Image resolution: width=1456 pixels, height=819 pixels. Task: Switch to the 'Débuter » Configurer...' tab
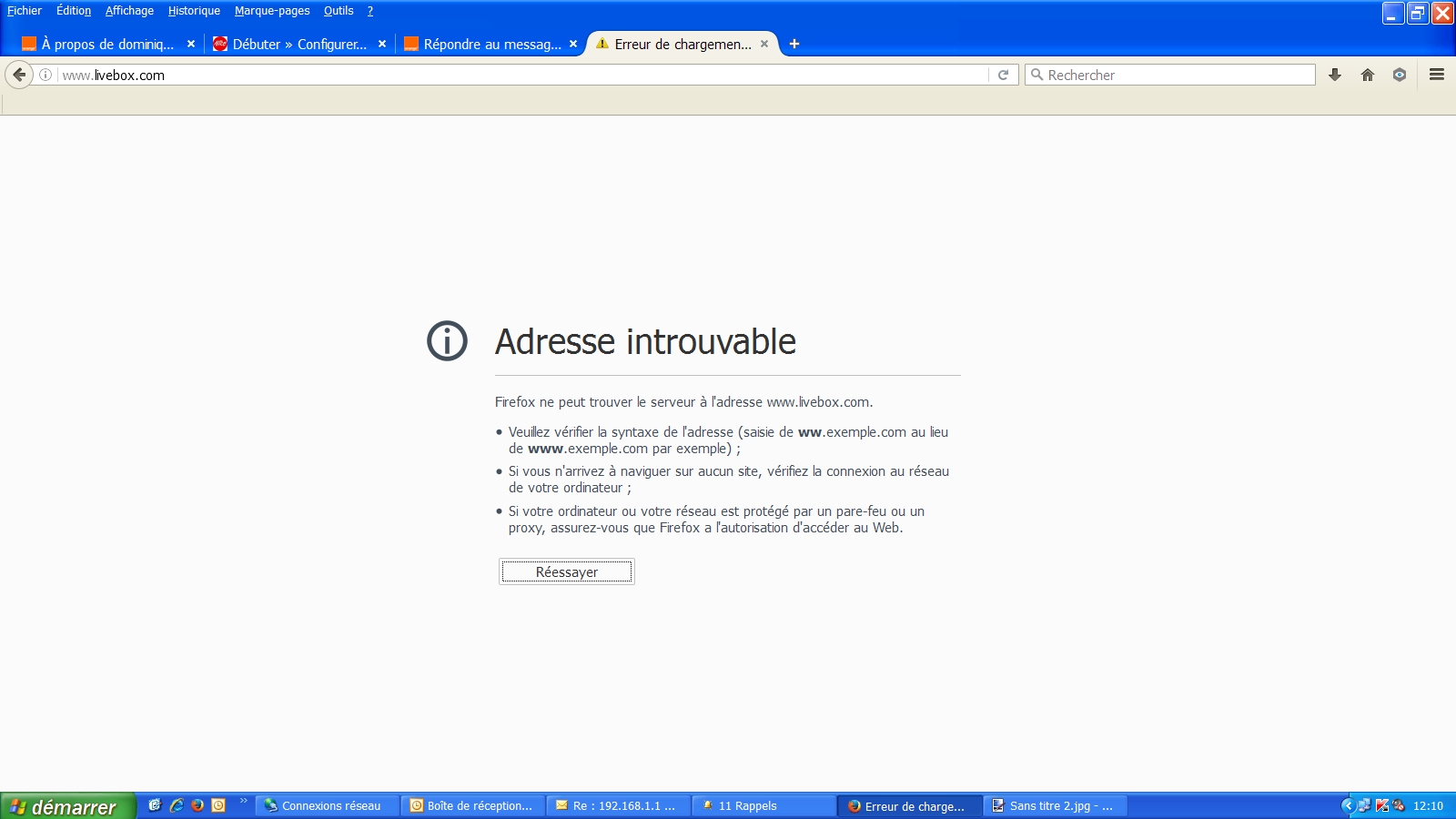point(298,44)
